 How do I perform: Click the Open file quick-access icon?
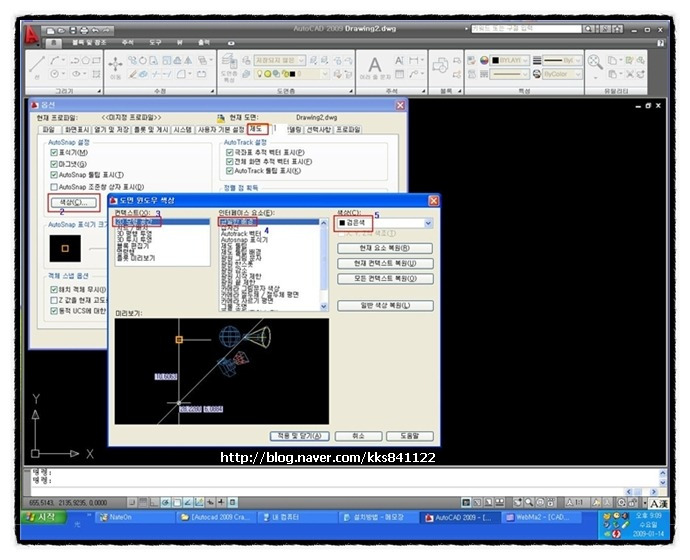point(62,31)
